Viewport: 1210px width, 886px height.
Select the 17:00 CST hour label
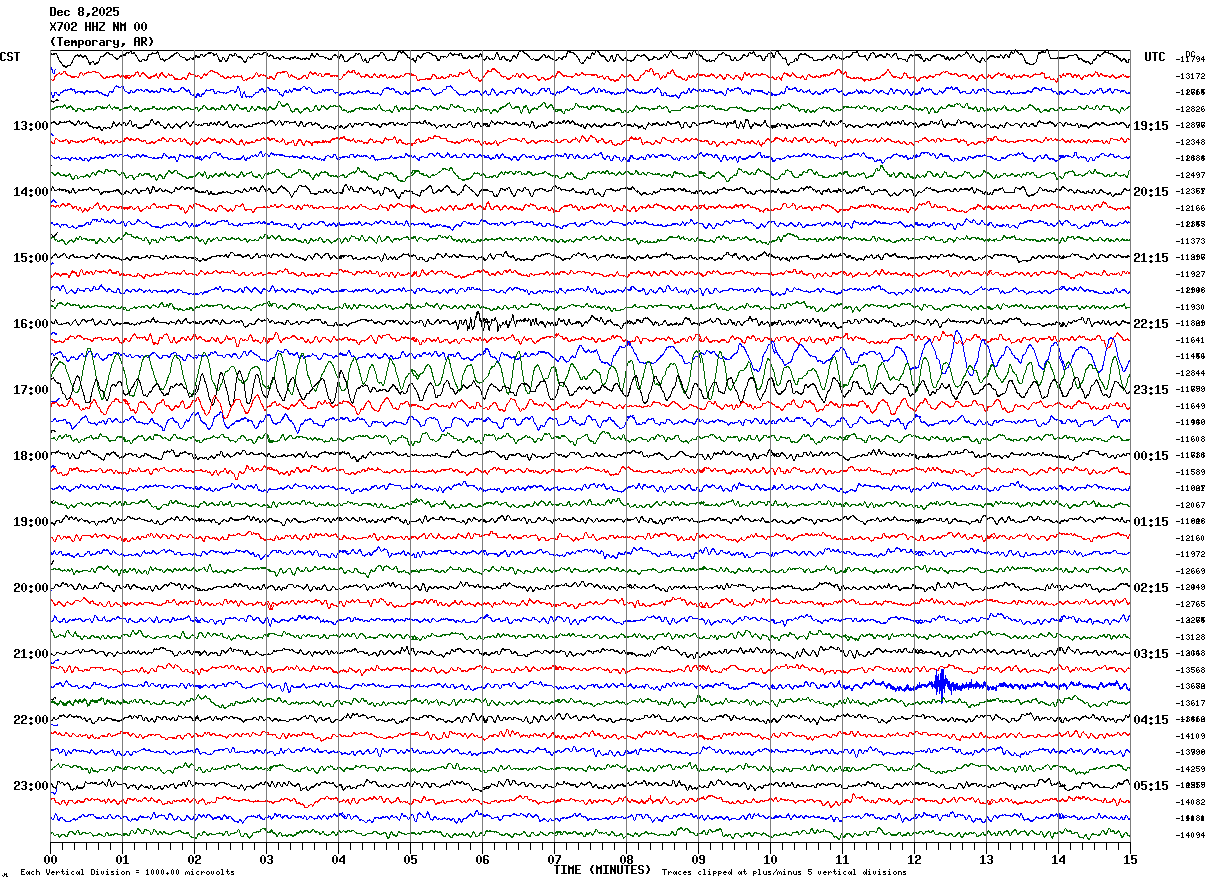31,390
